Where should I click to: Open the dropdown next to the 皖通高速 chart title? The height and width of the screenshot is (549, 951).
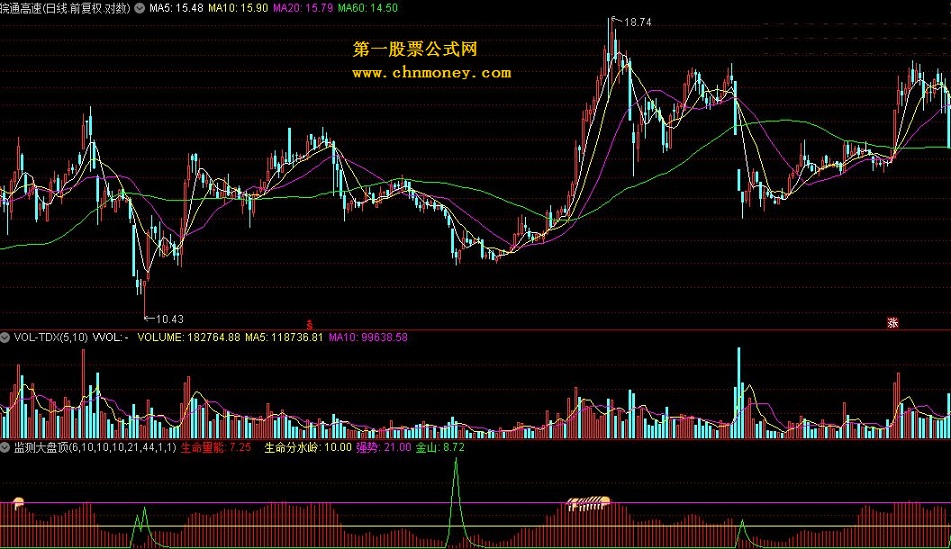click(x=139, y=8)
